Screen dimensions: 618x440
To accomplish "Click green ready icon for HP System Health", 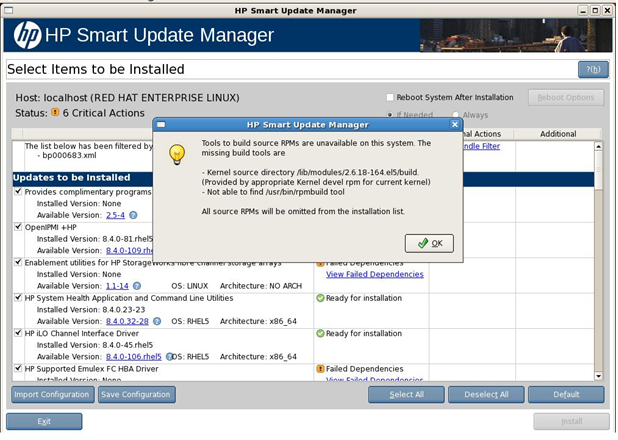I will (x=320, y=298).
